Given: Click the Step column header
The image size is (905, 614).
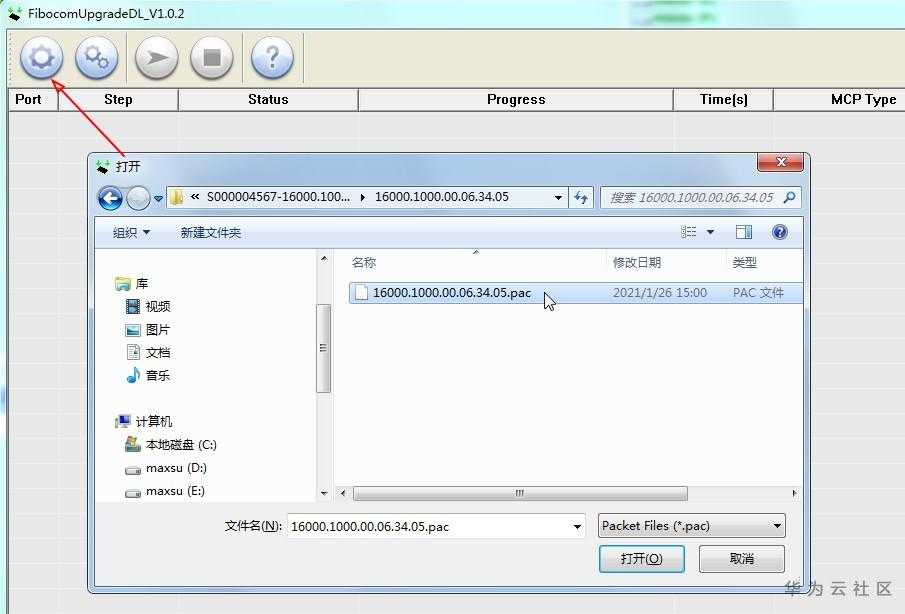Looking at the screenshot, I should 118,99.
